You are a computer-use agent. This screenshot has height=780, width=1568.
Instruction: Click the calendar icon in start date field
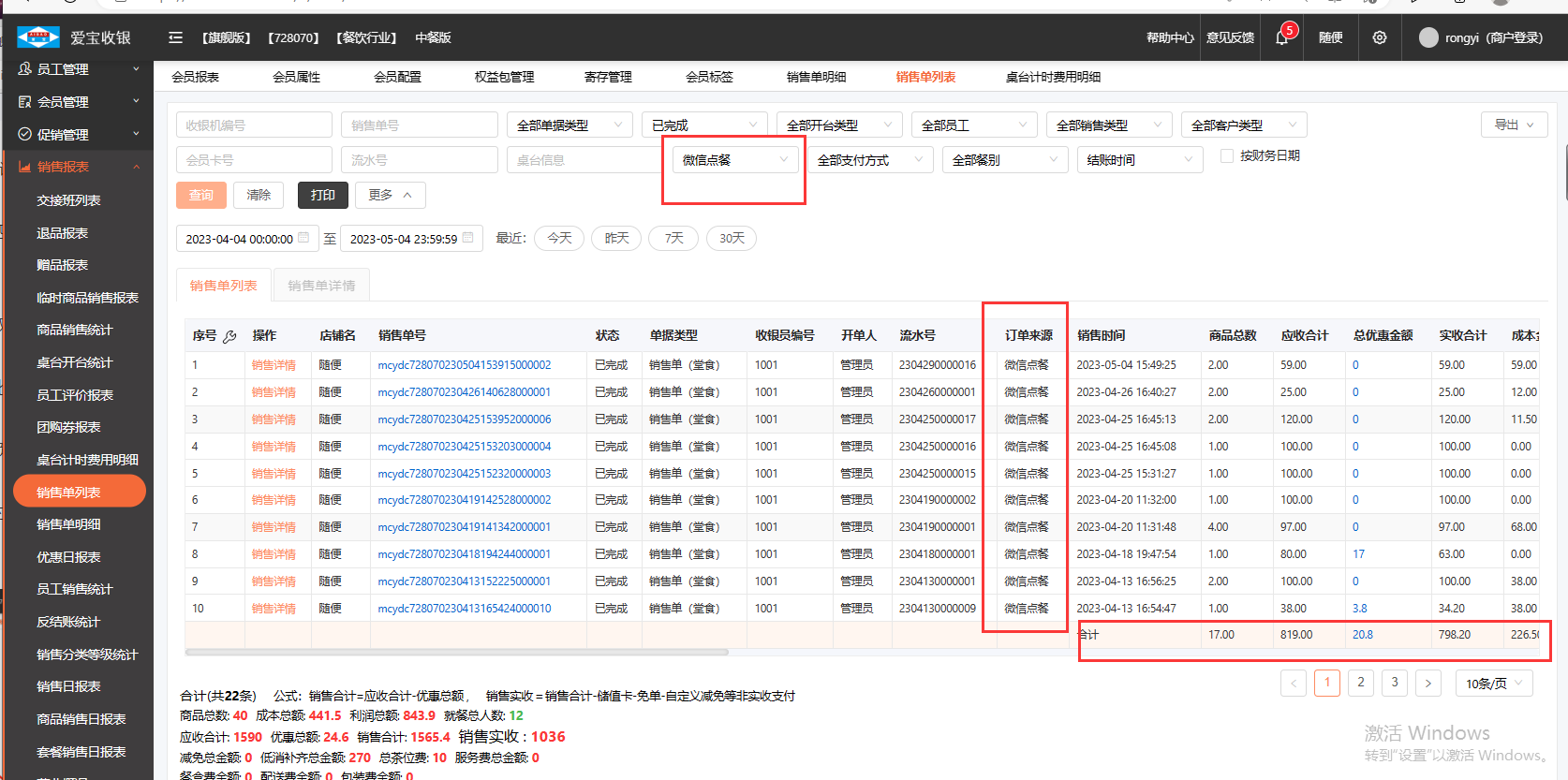click(303, 238)
